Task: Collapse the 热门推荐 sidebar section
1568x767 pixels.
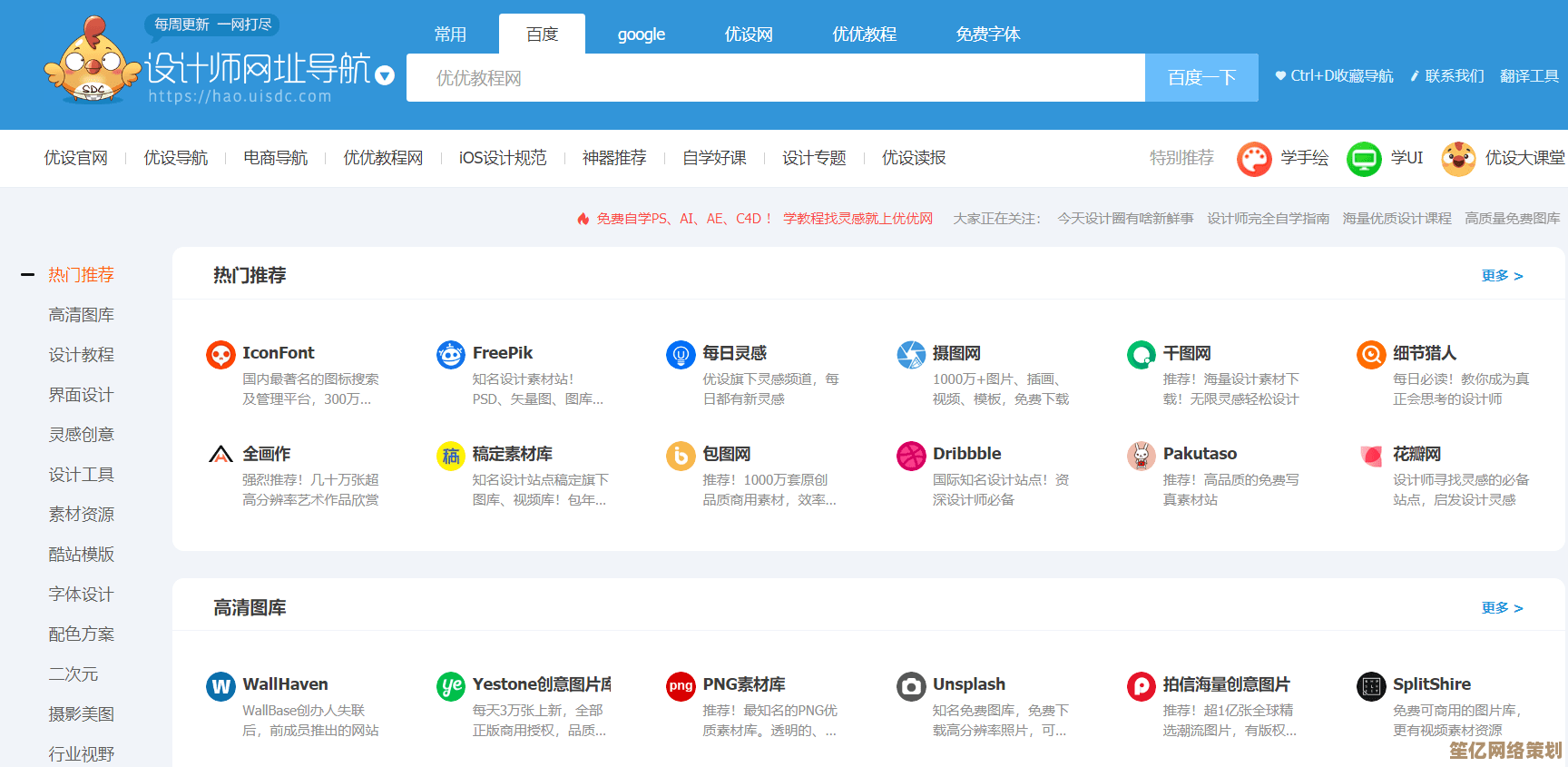Action: (x=28, y=275)
